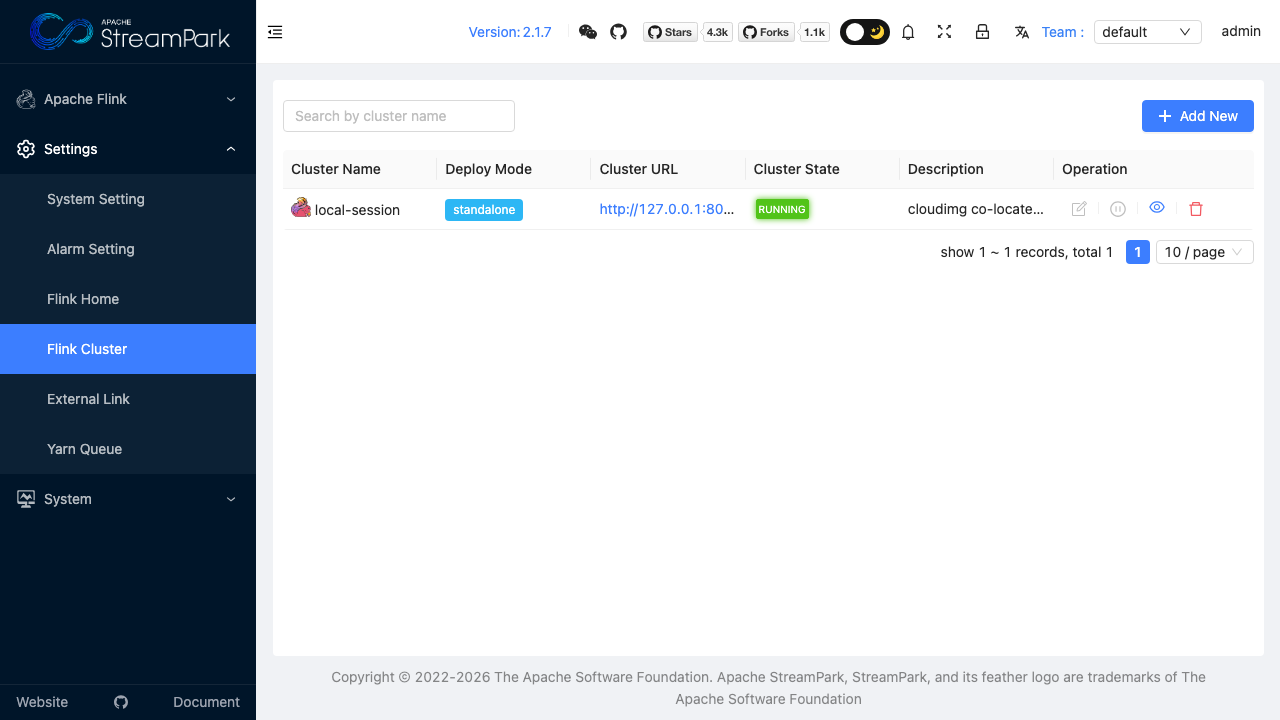Enter fullscreen mode via expand icon
The width and height of the screenshot is (1280, 720).
(x=944, y=32)
